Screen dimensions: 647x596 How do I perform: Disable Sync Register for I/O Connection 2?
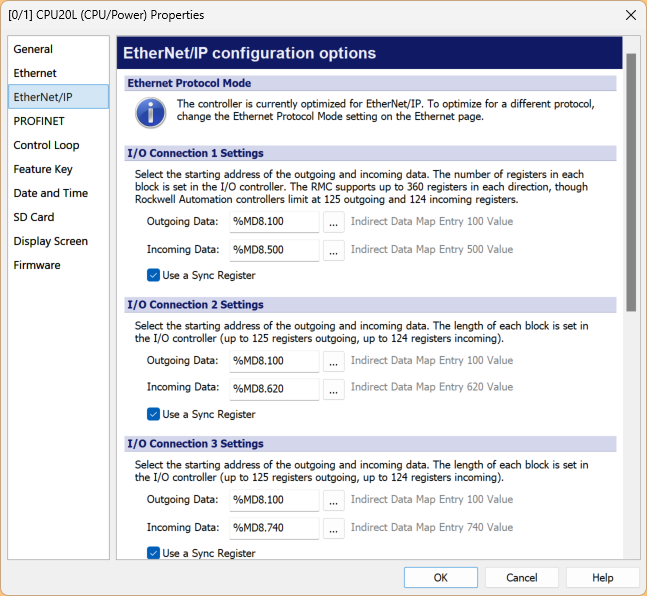pos(154,414)
